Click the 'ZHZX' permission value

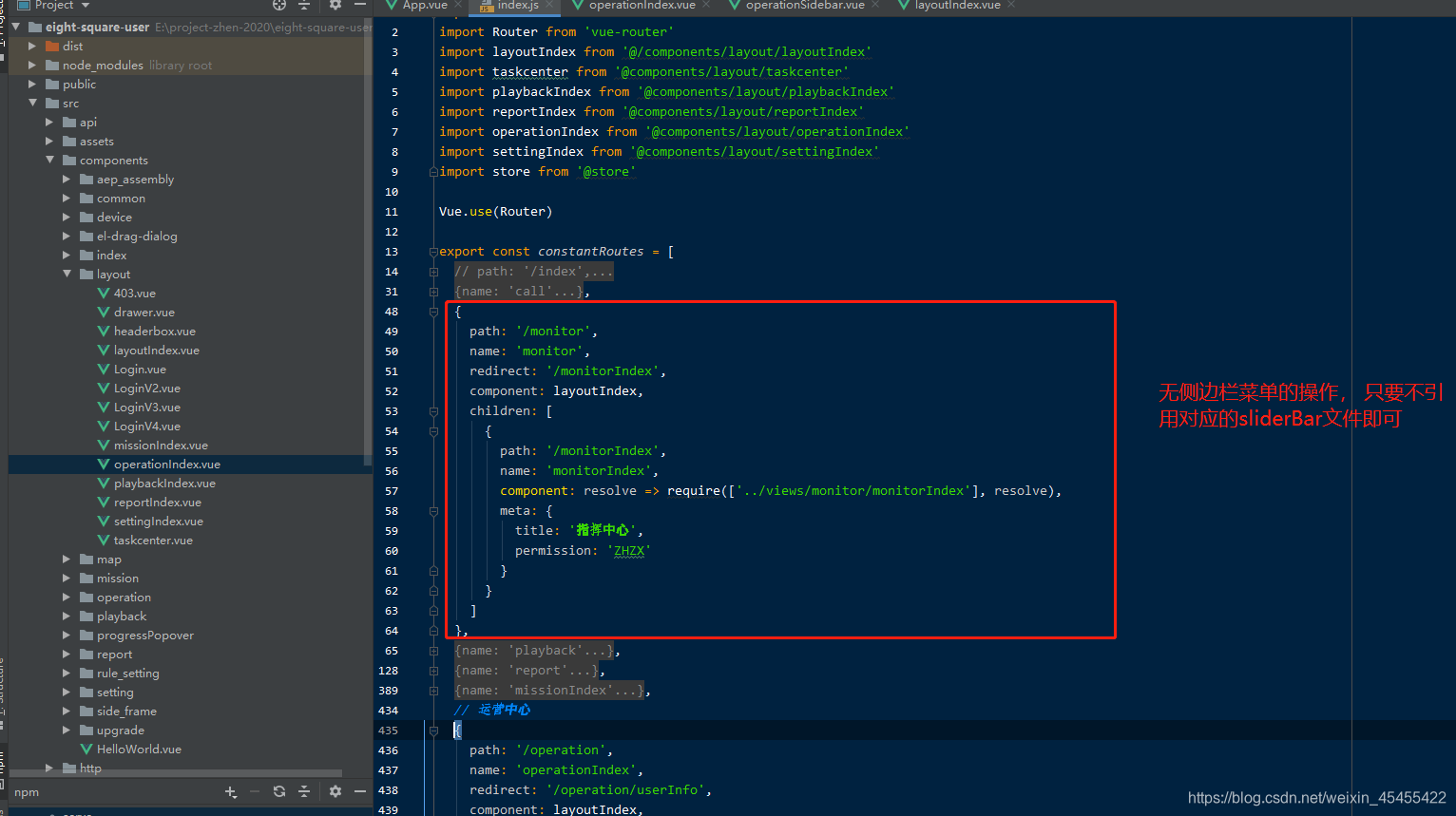coord(629,551)
